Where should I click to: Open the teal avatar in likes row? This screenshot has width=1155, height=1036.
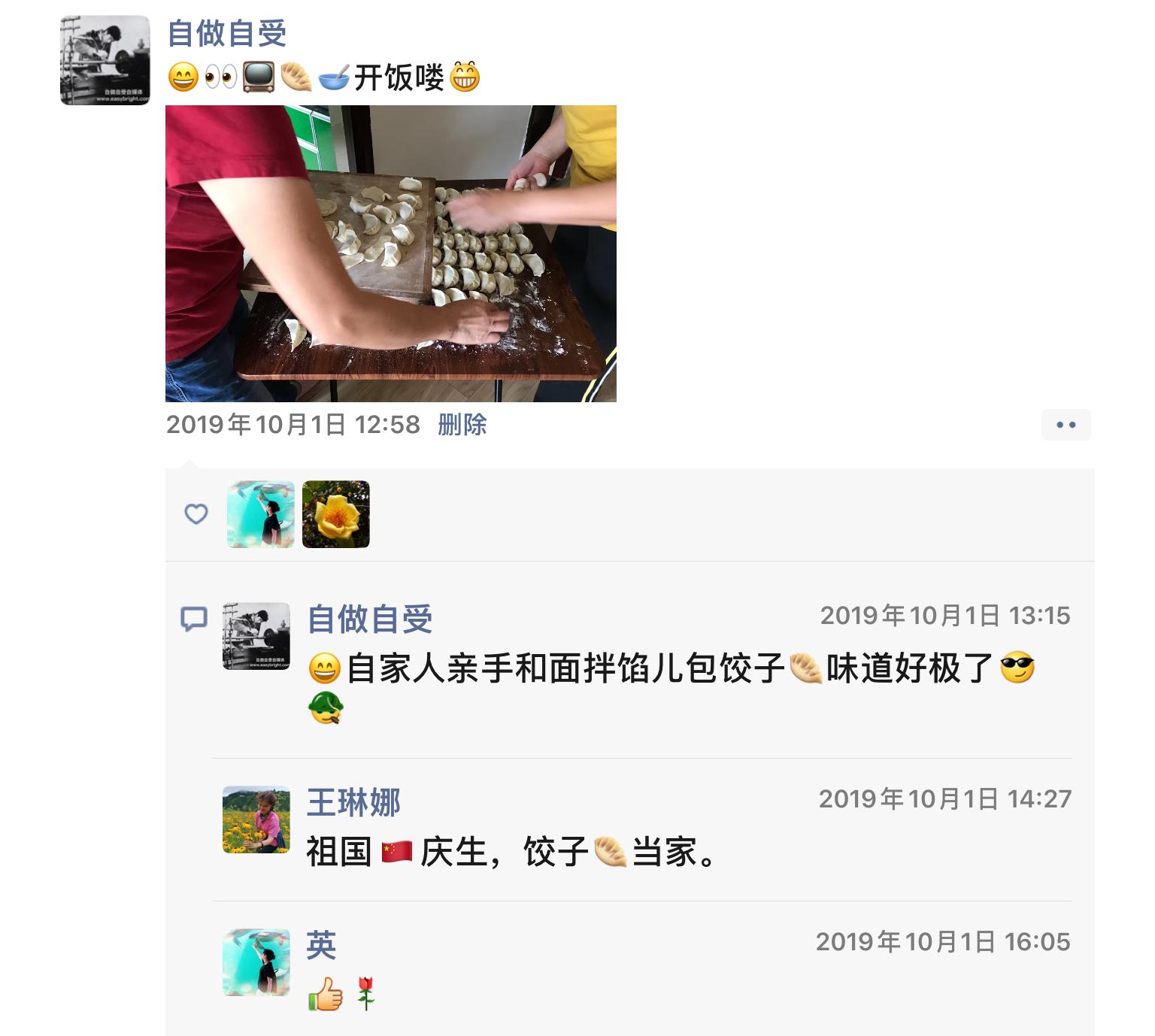click(x=261, y=514)
